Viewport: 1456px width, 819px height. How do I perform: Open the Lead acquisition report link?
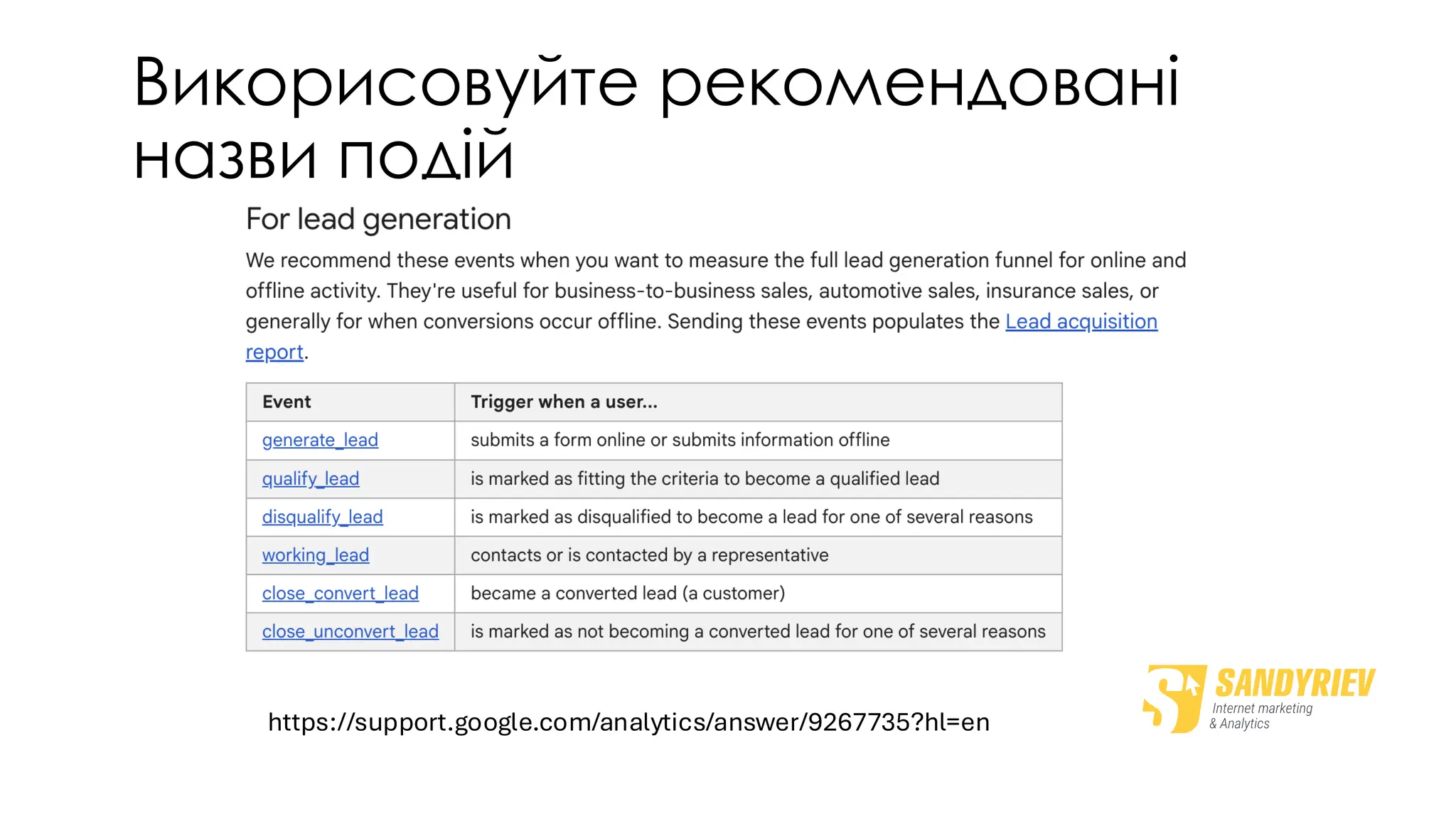(1081, 321)
